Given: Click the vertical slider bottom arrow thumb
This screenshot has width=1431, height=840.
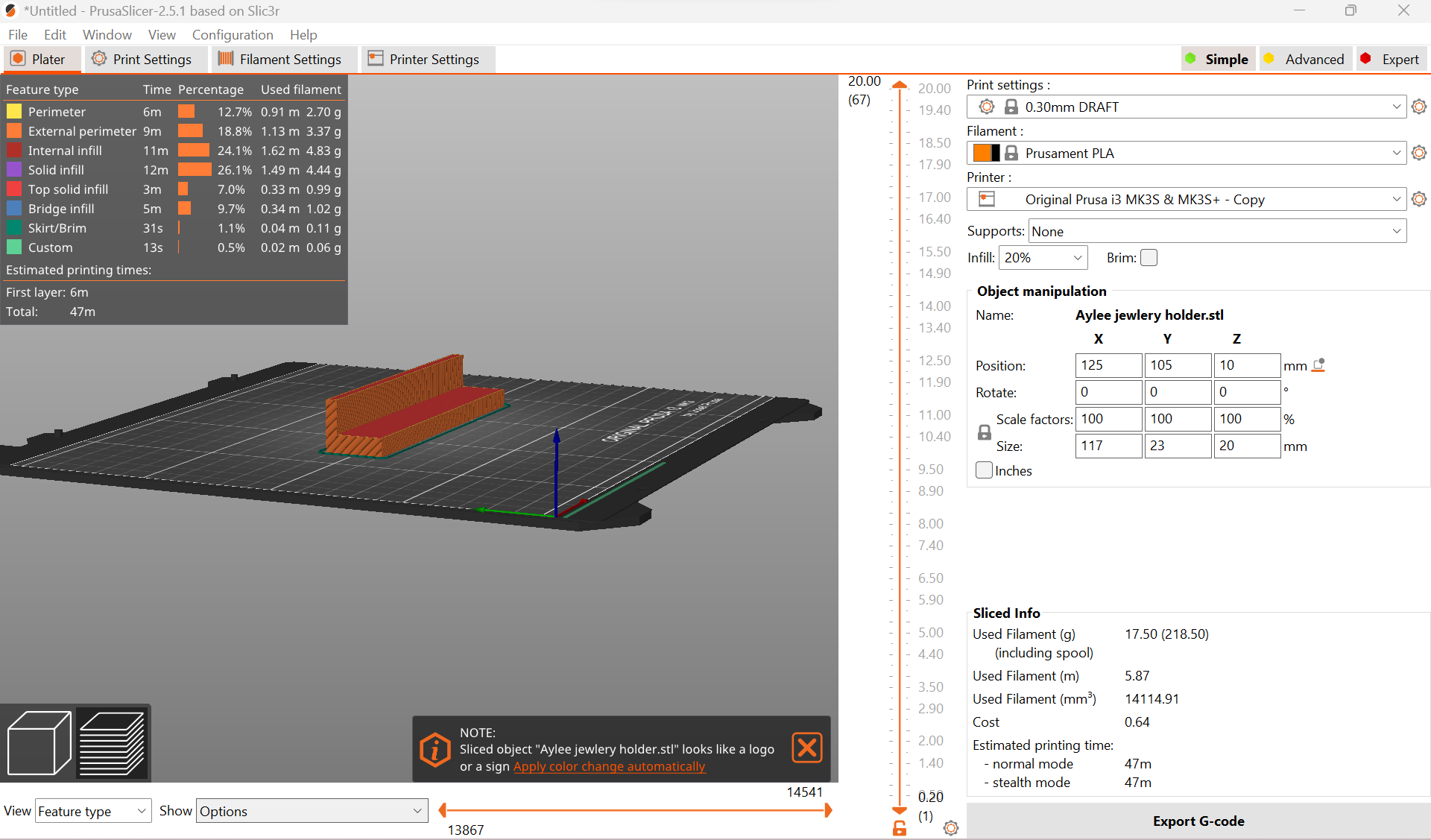Looking at the screenshot, I should [x=900, y=810].
